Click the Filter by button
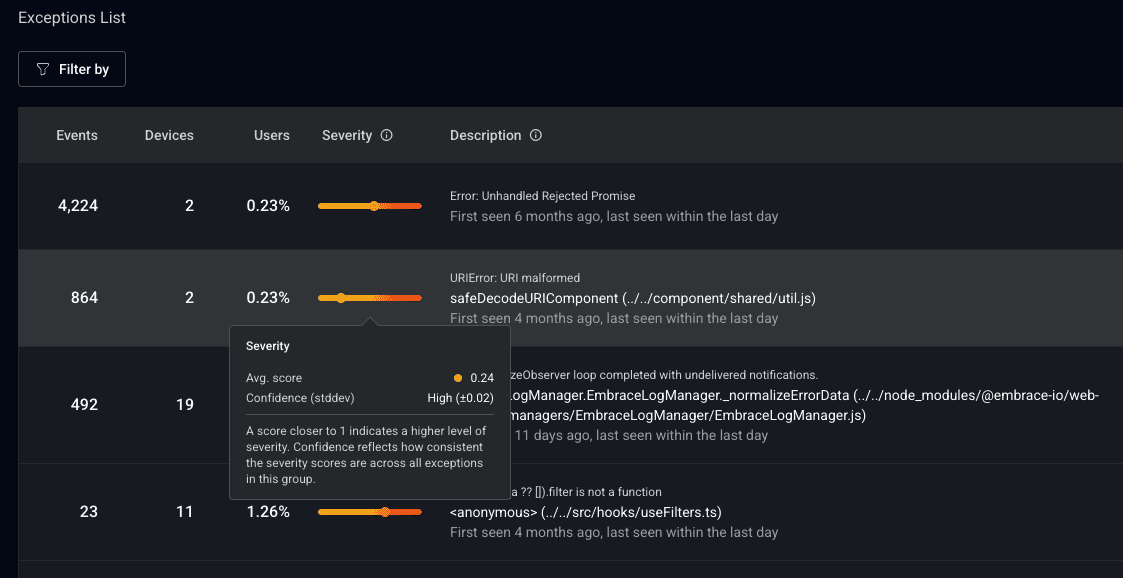Image resolution: width=1123 pixels, height=578 pixels. 72,69
